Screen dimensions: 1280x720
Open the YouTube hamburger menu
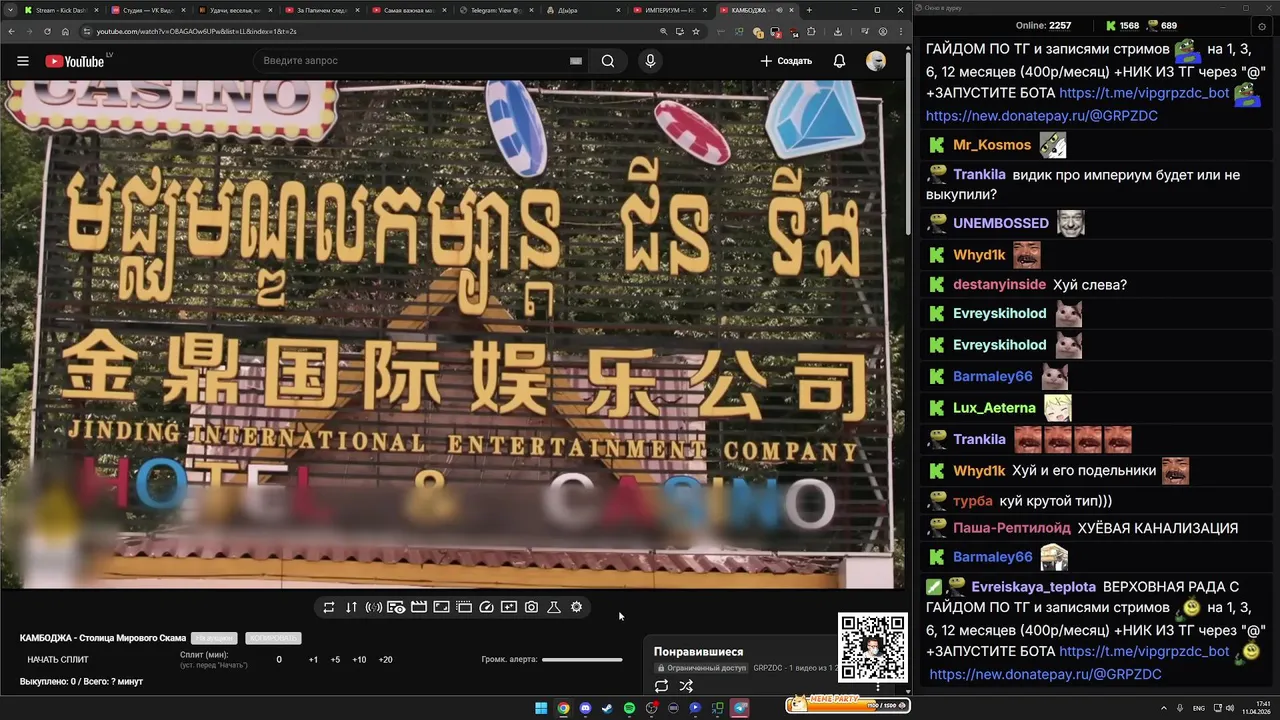click(x=23, y=61)
